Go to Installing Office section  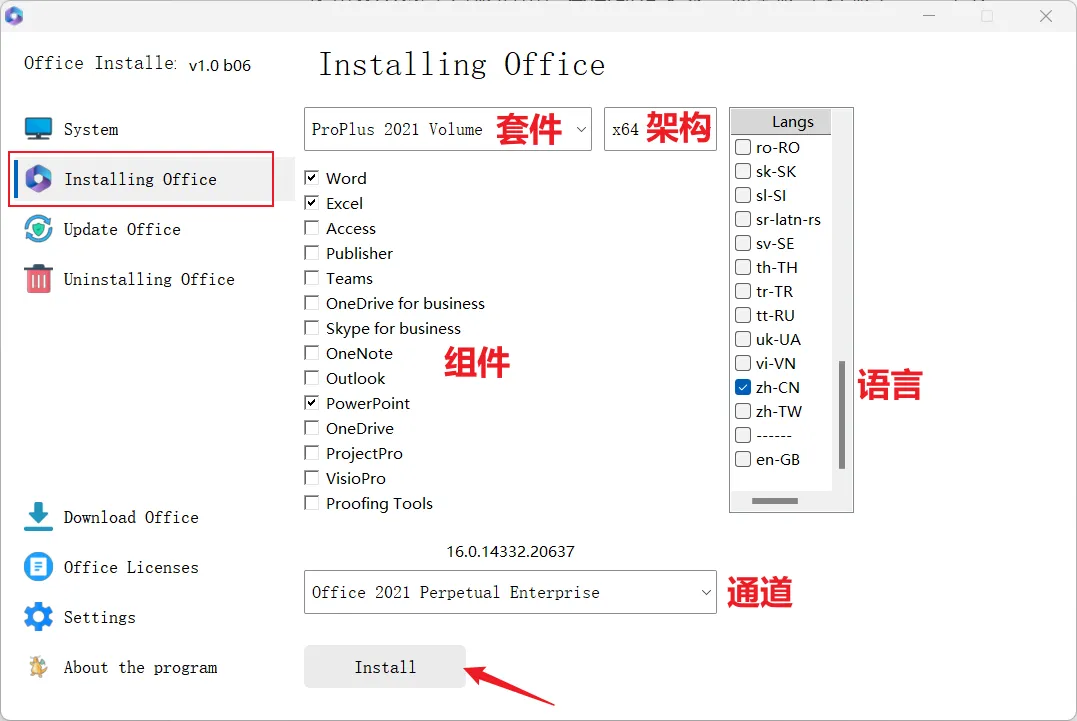coord(140,179)
